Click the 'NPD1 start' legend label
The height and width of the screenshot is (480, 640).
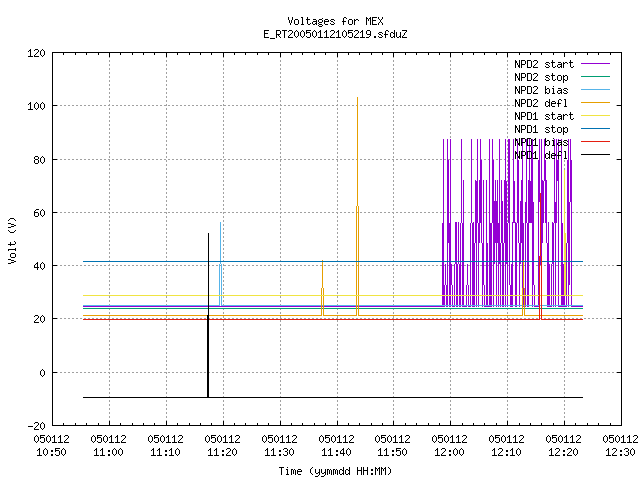[544, 116]
